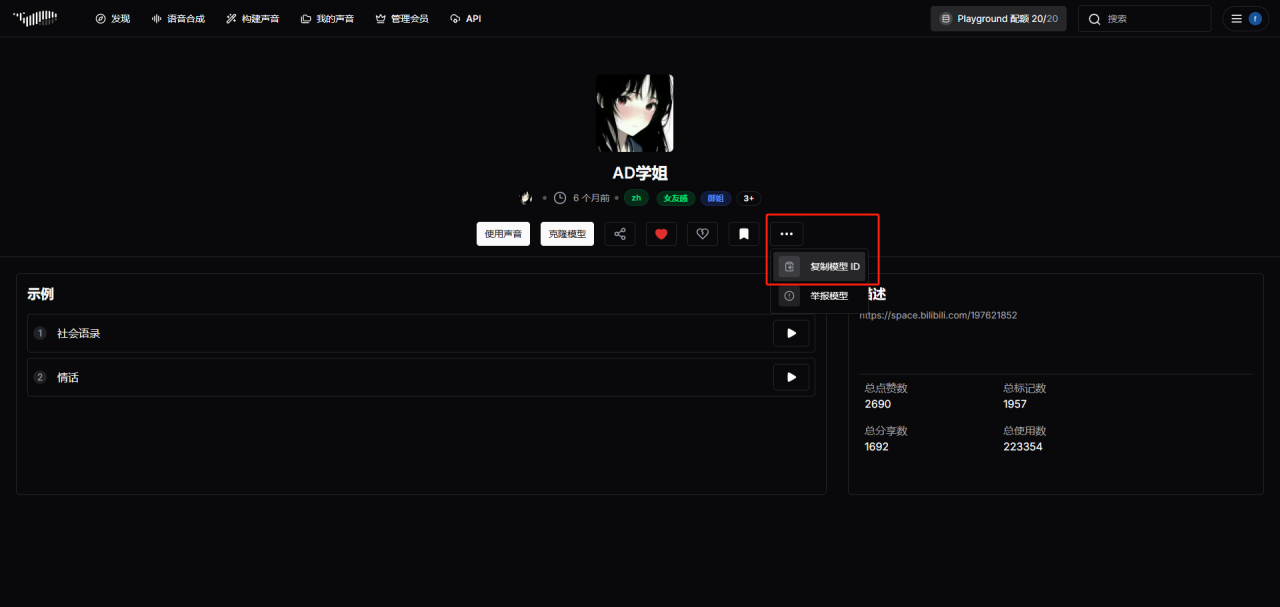Select the 女友感 tag
Viewport: 1280px width, 607px height.
click(x=675, y=198)
